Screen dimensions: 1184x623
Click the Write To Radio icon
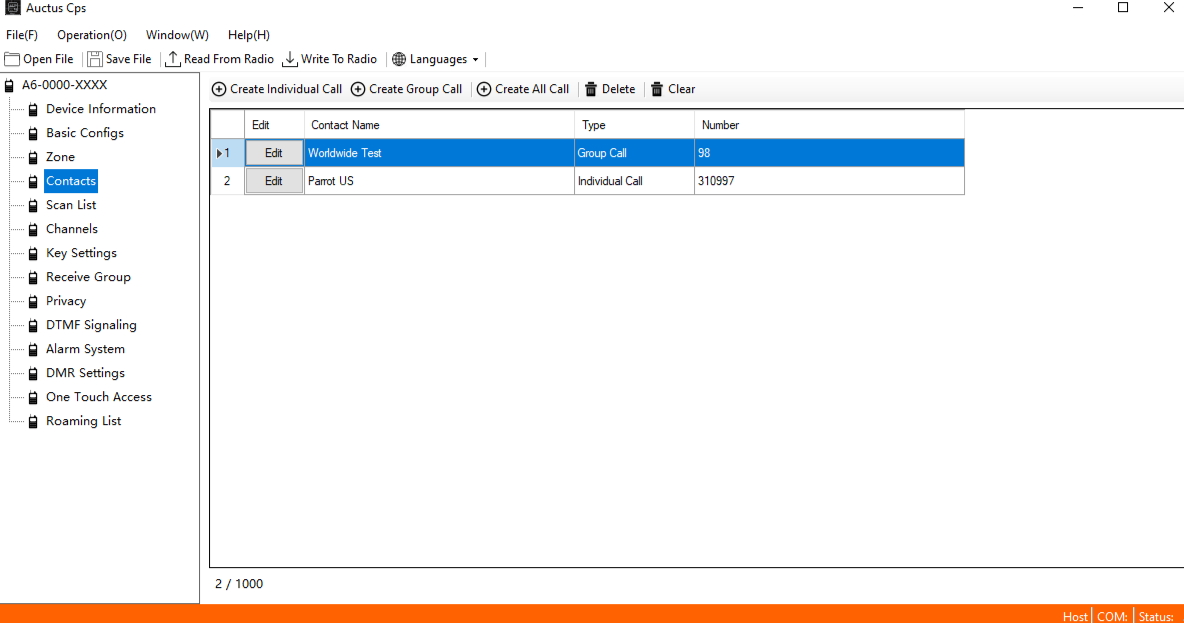click(290, 59)
